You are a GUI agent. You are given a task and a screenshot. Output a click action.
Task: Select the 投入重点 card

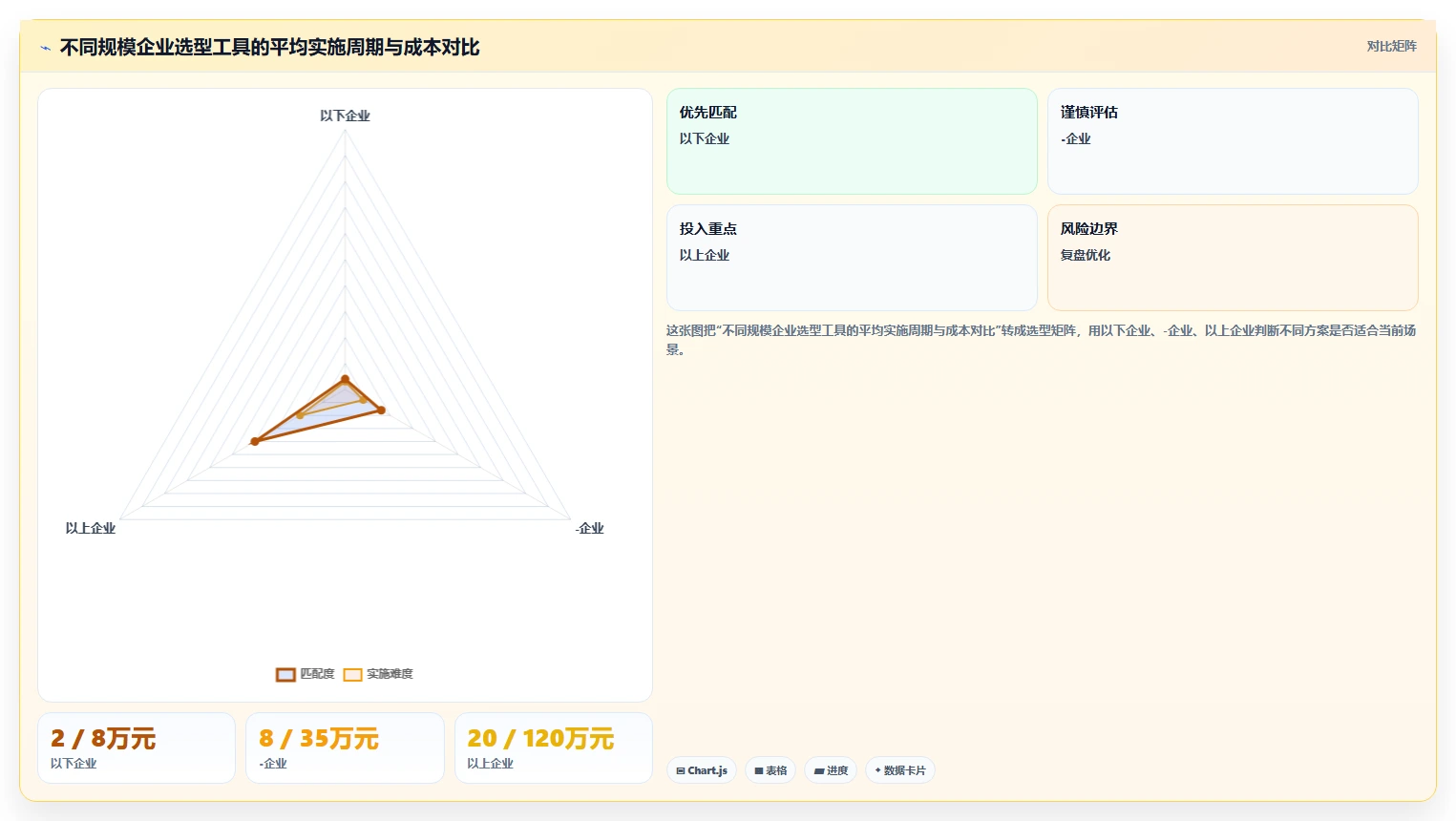pos(852,258)
